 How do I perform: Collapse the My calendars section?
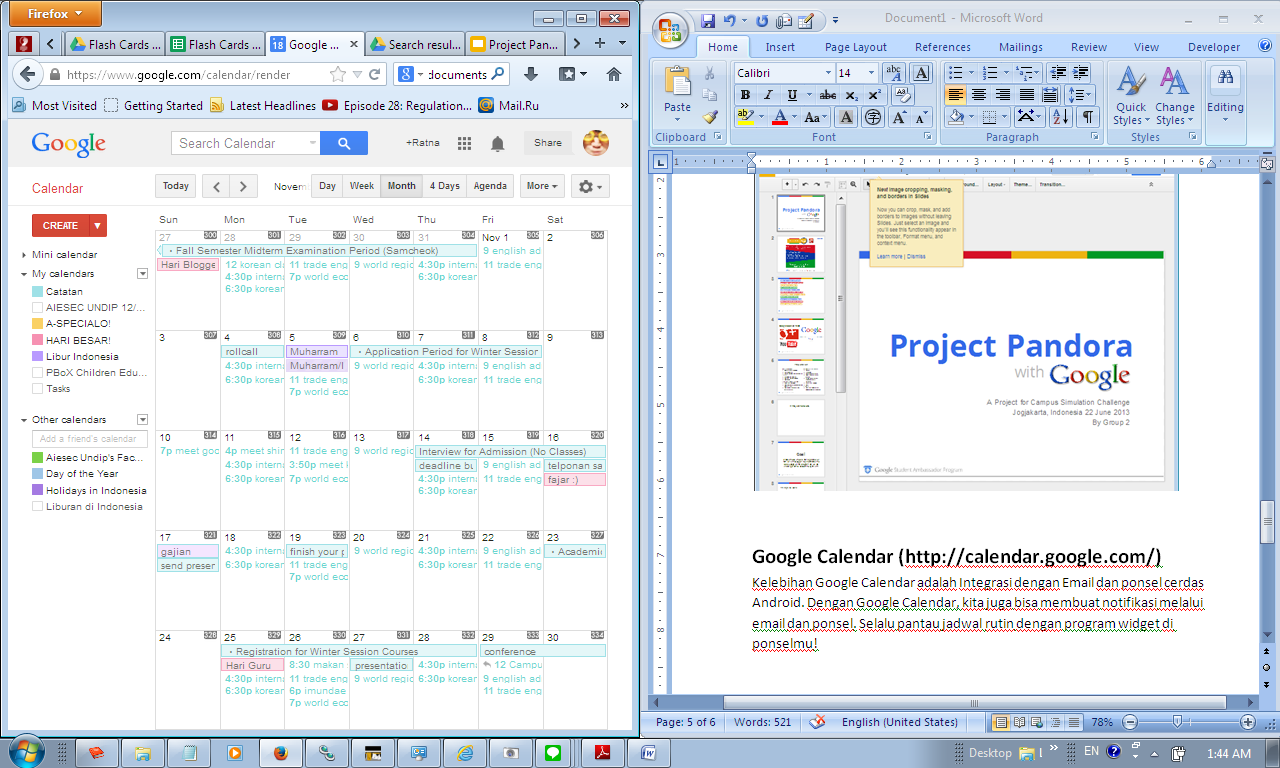[24, 274]
